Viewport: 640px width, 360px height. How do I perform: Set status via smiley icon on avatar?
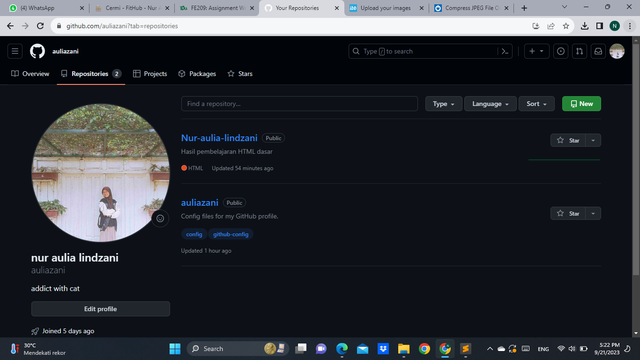pos(160,218)
